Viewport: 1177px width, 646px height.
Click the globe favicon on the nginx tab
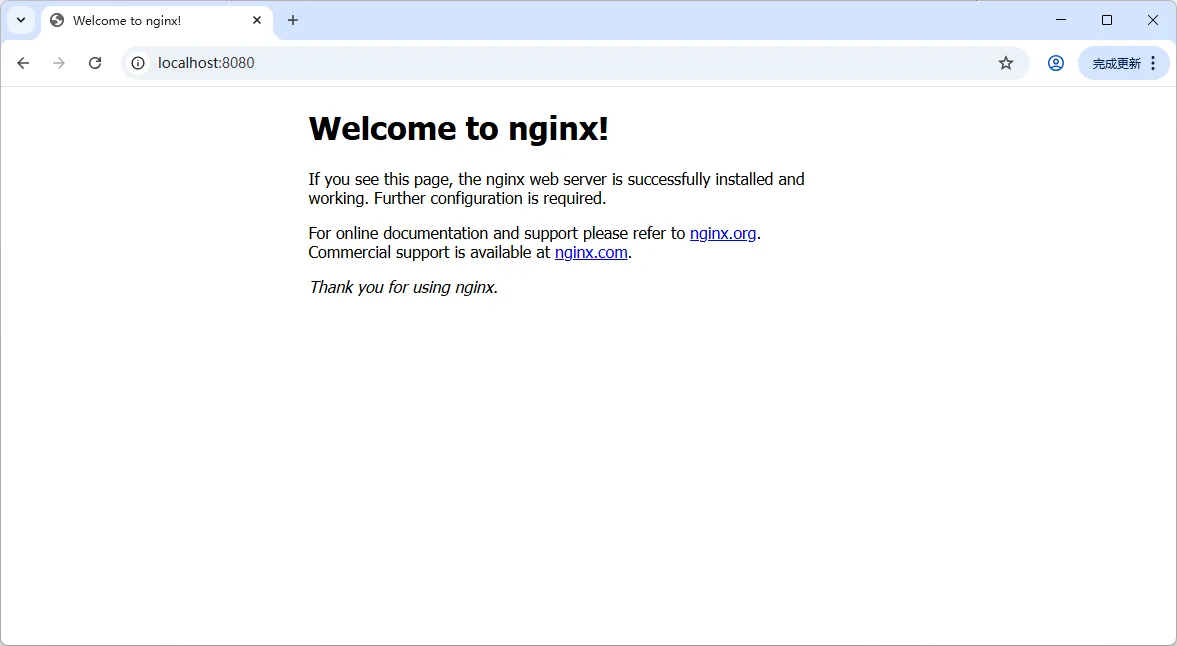point(57,20)
